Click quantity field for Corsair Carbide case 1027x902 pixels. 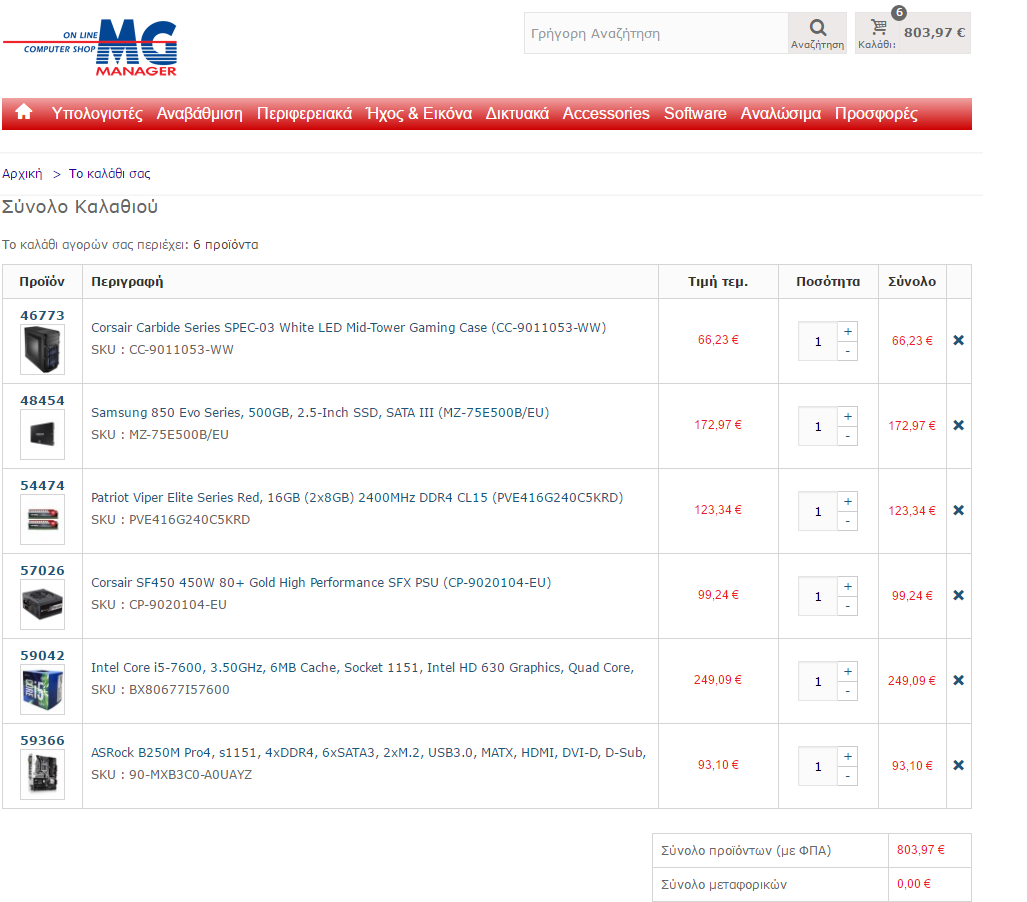tap(818, 341)
